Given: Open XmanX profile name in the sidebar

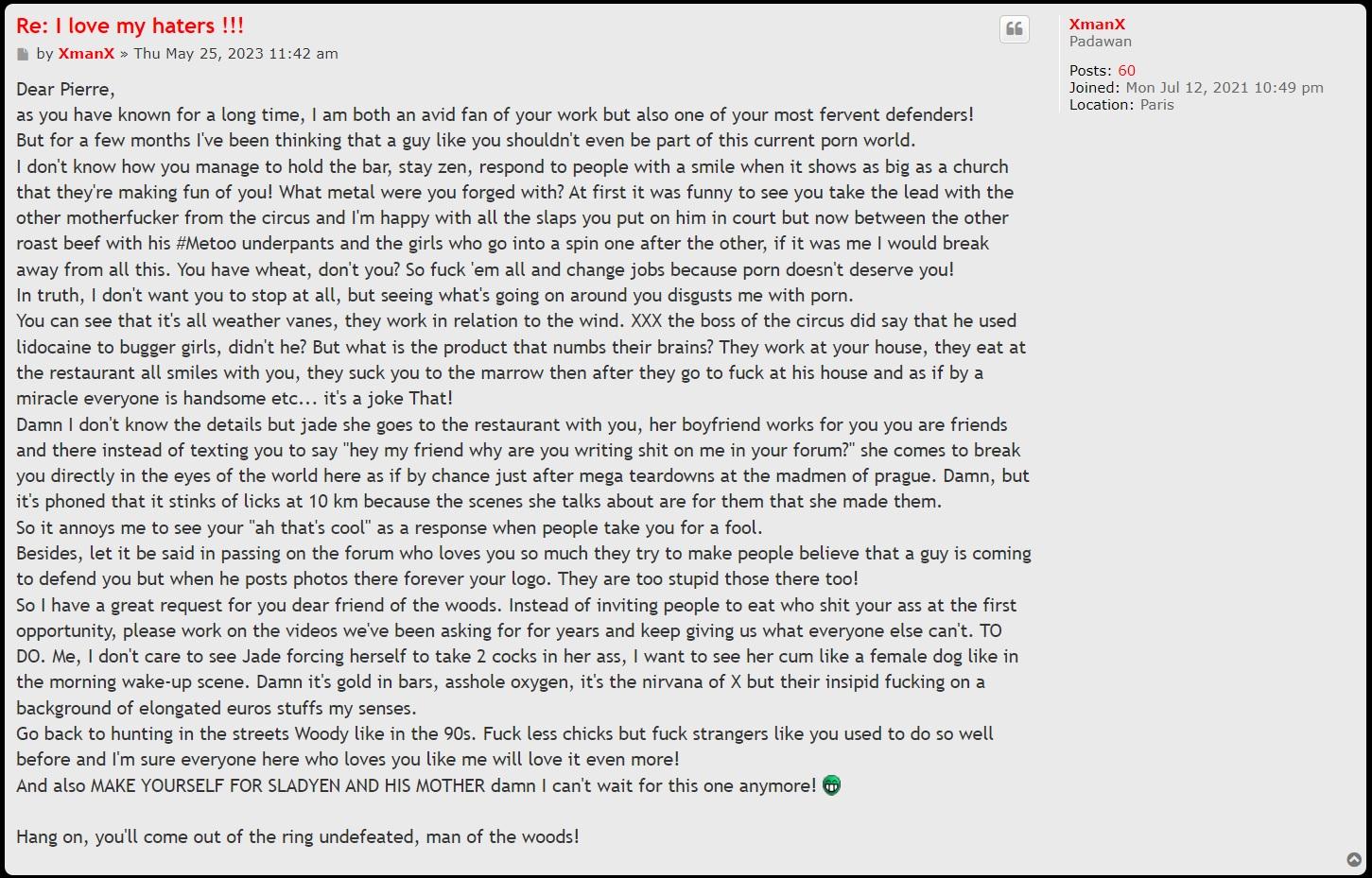Looking at the screenshot, I should pyautogui.click(x=1097, y=25).
